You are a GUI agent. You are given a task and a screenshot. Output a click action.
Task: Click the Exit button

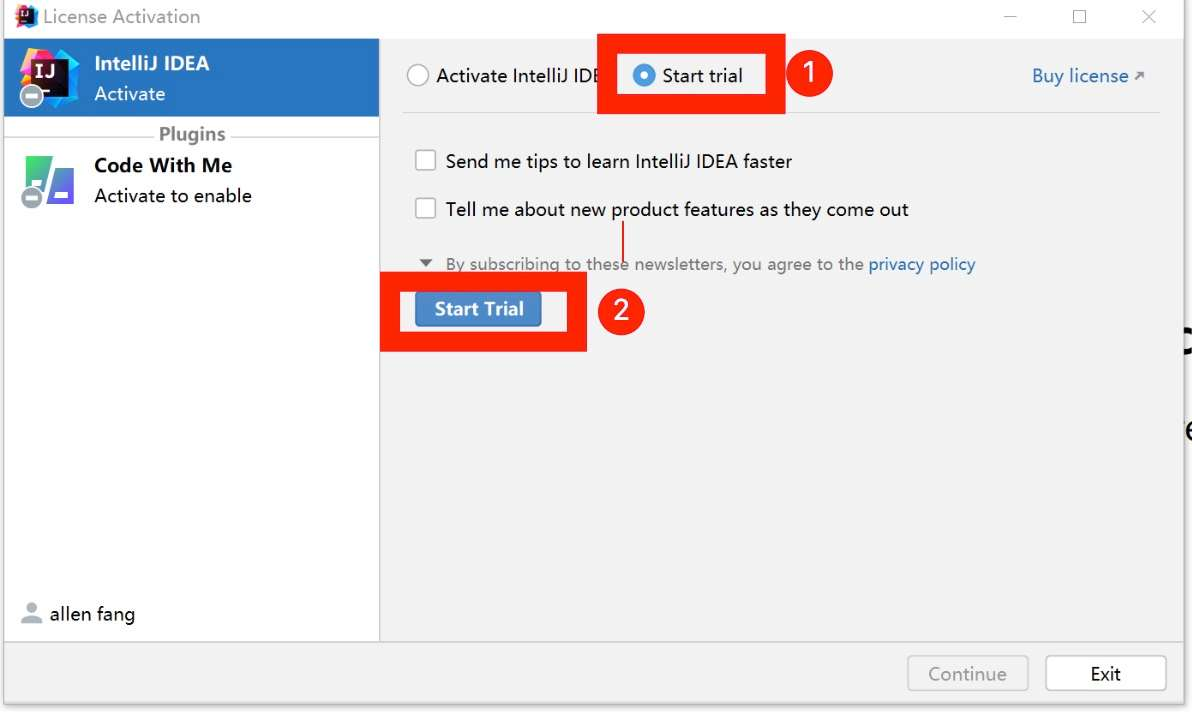[1105, 673]
